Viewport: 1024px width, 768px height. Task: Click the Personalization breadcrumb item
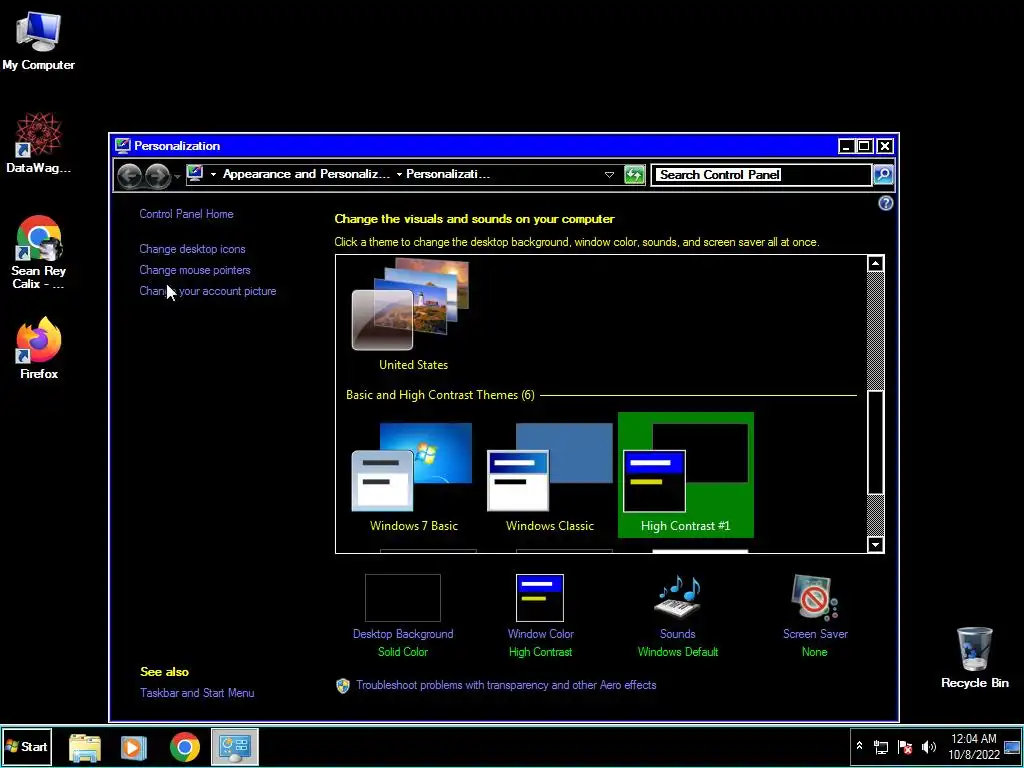[448, 174]
